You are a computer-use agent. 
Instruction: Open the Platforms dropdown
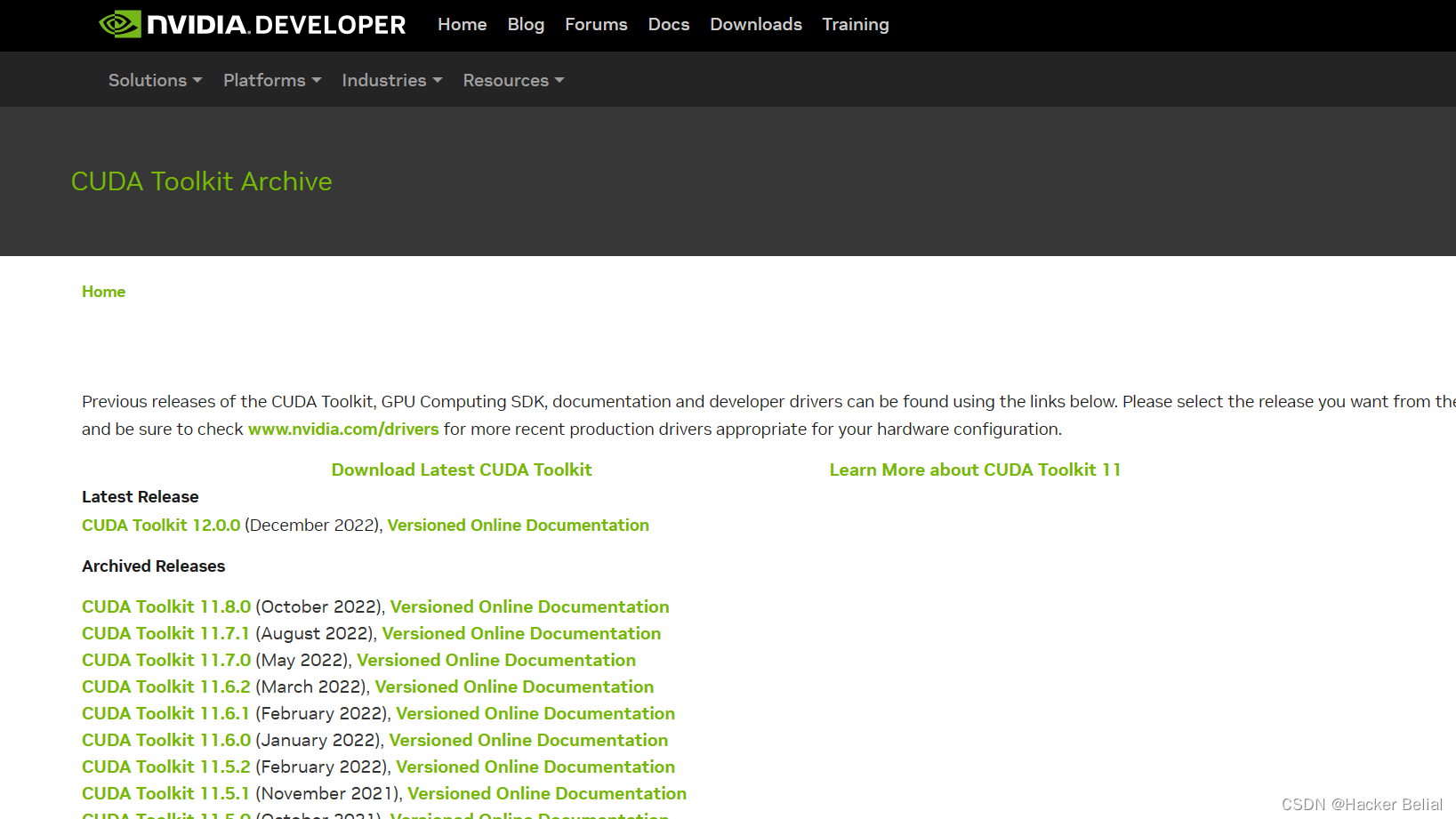click(x=272, y=80)
